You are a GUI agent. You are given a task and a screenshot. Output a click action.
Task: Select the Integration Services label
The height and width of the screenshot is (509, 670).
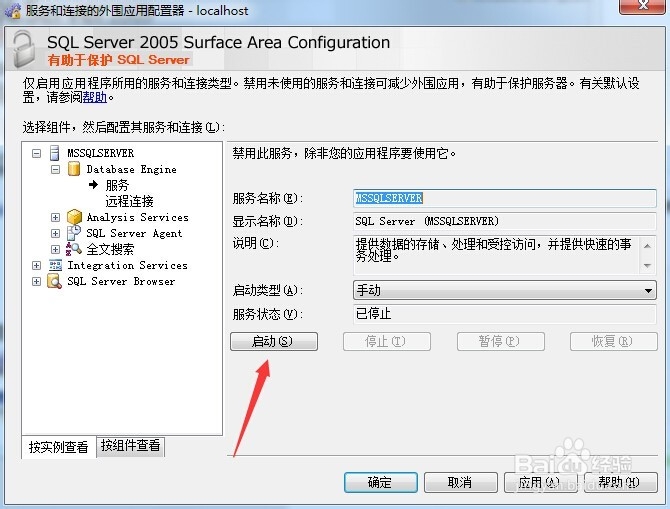127,265
